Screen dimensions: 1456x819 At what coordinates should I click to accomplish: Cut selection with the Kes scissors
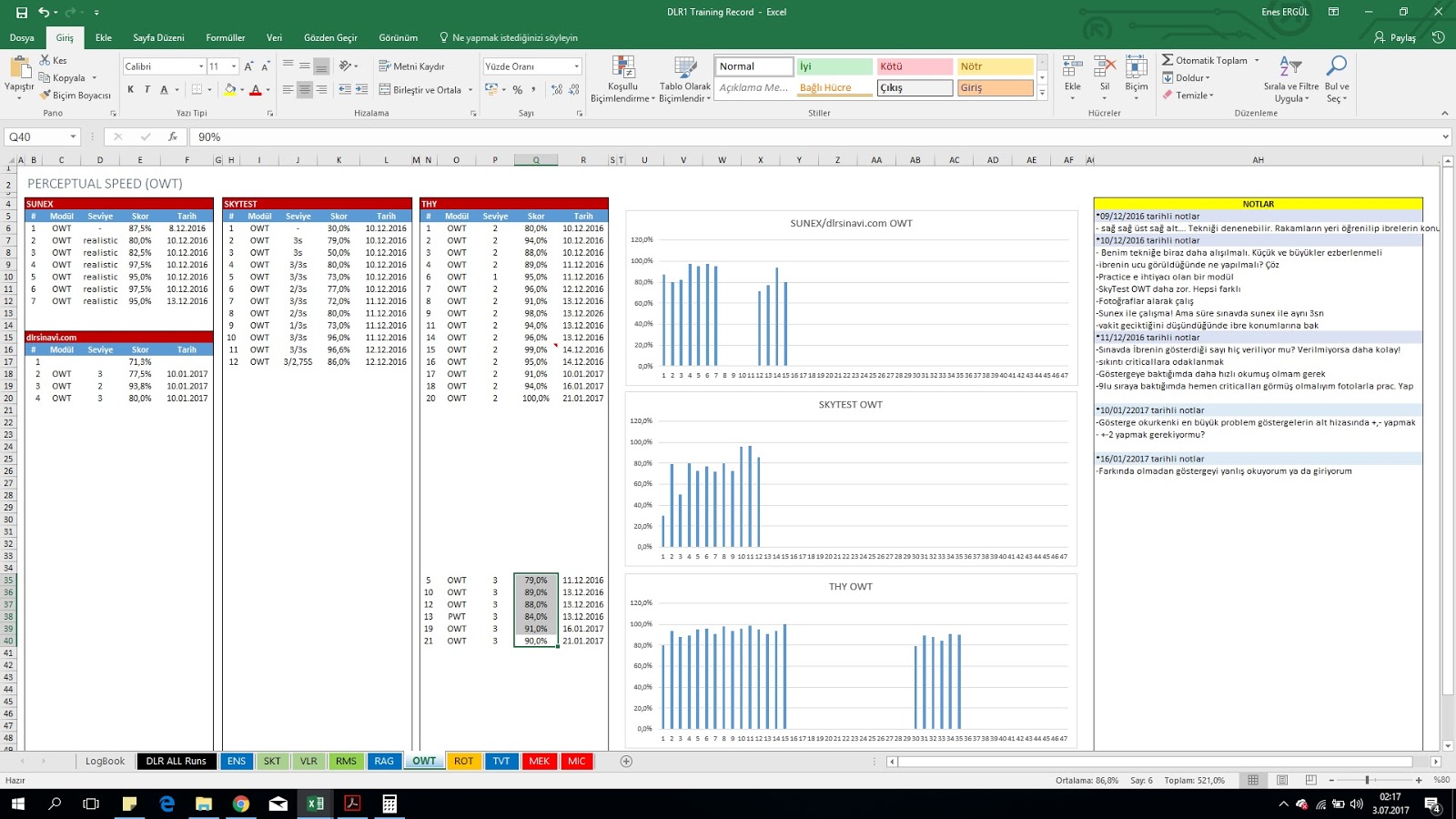pos(54,60)
